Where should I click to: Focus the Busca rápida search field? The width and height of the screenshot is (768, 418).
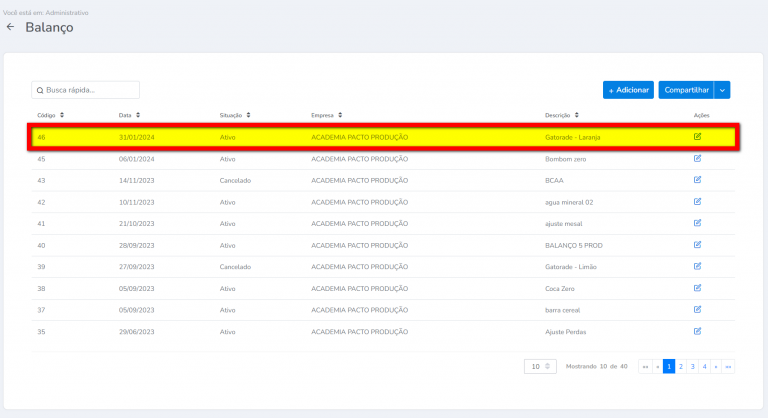click(90, 90)
